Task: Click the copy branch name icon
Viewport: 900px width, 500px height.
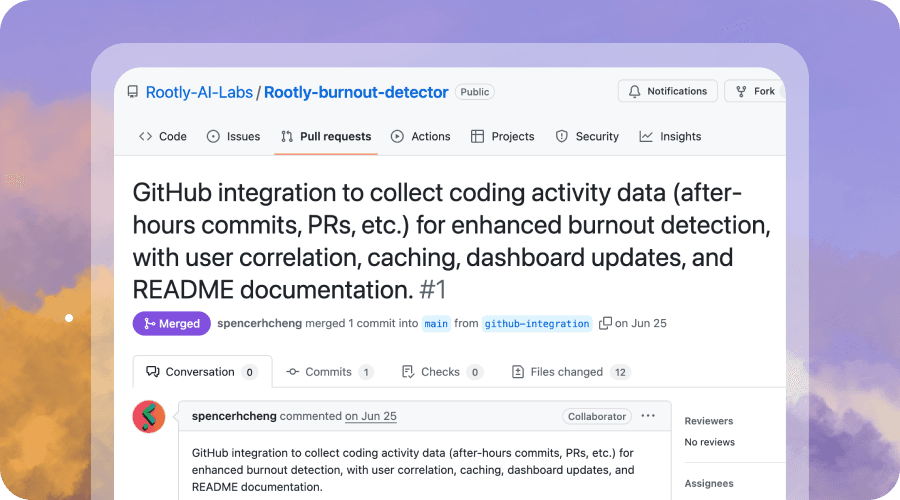Action: 605,323
